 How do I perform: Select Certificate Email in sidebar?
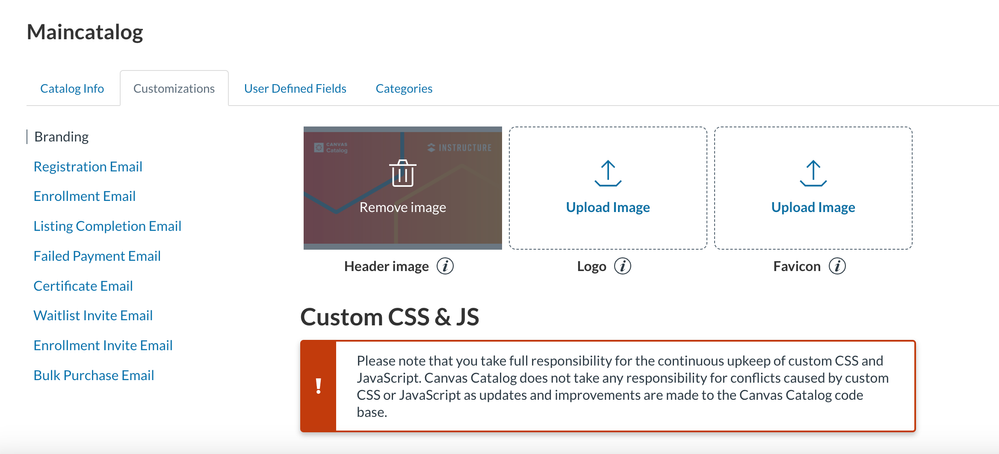[83, 286]
